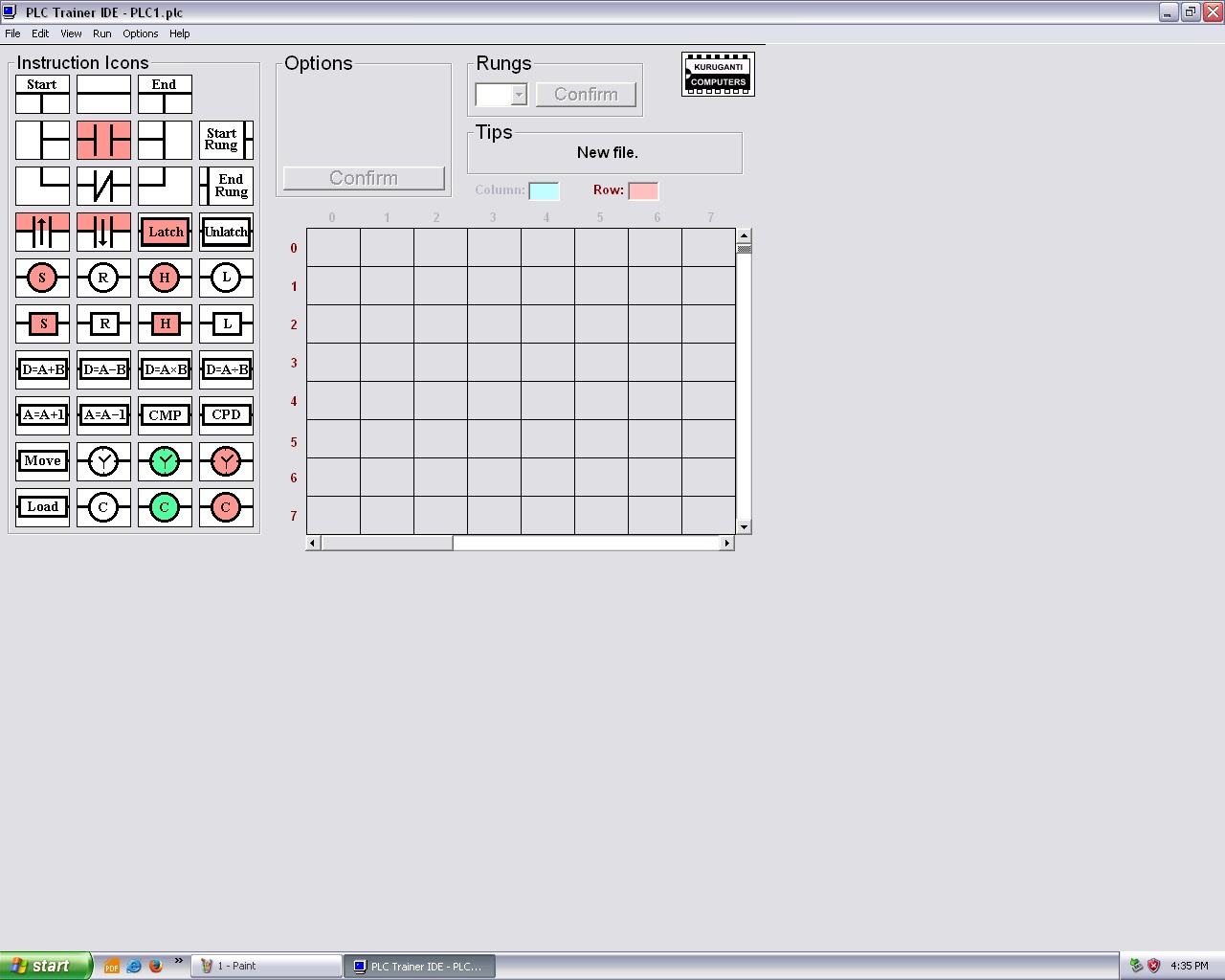Choose the green timer instruction
1225x980 pixels.
pyautogui.click(x=164, y=461)
